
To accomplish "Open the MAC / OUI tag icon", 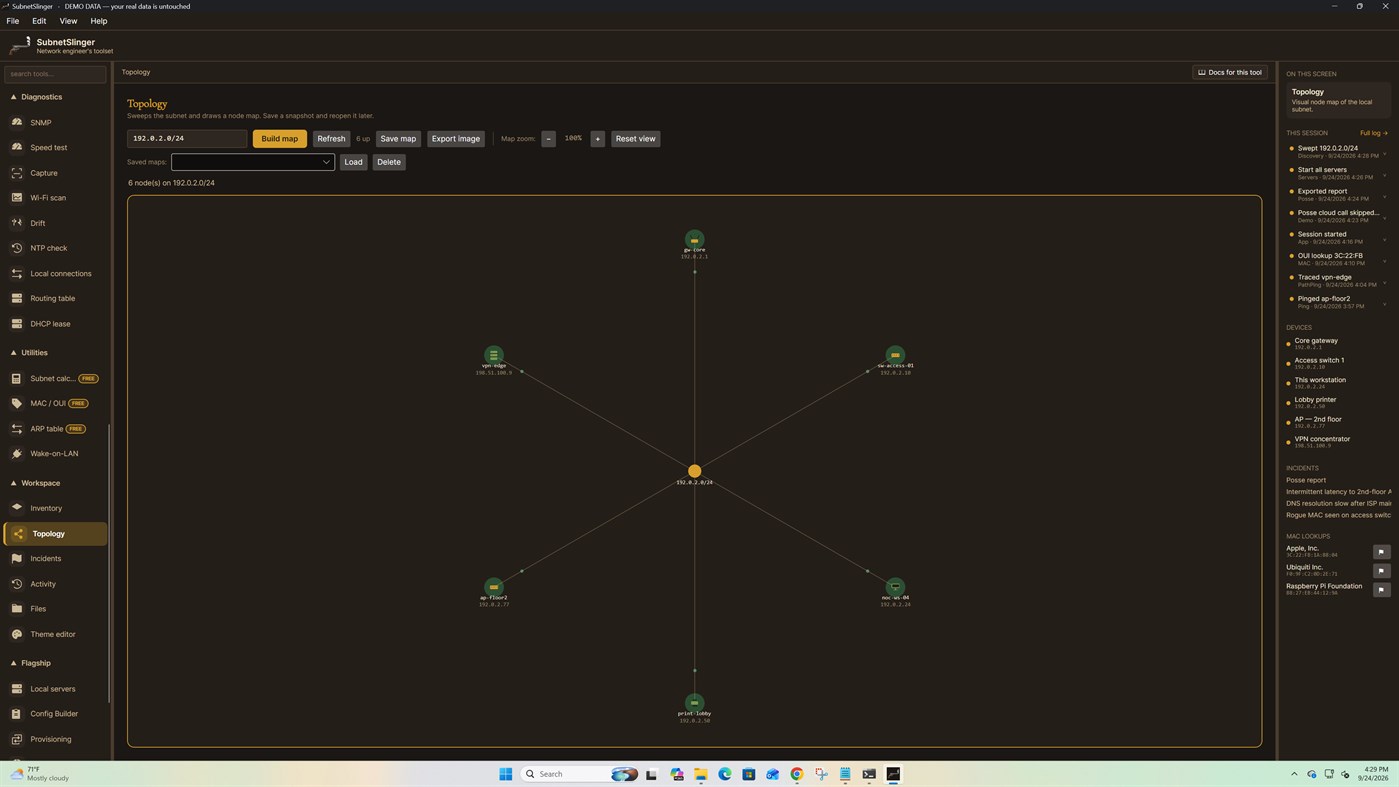I will click(x=17, y=403).
